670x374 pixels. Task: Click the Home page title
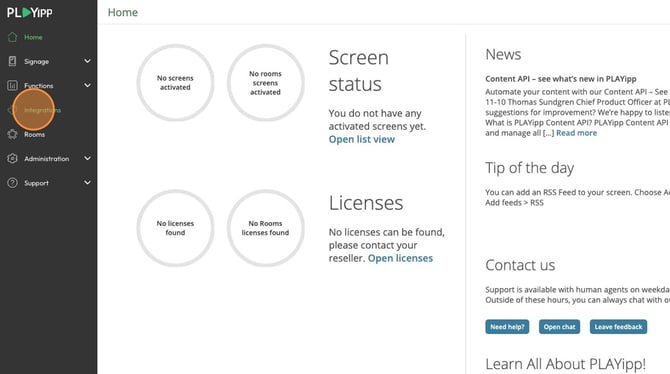tap(123, 12)
